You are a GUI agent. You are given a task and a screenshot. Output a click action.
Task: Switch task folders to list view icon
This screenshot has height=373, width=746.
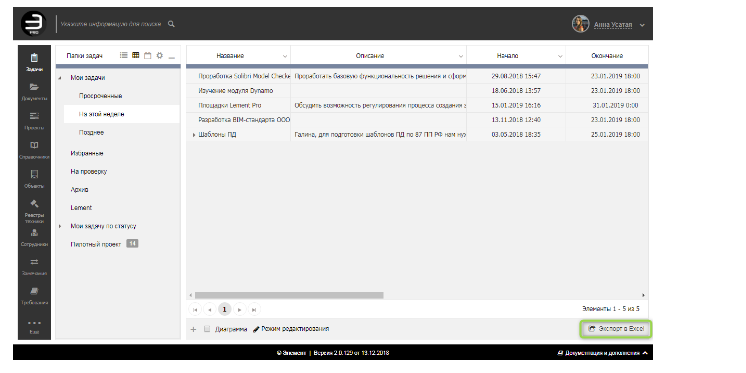coord(124,55)
